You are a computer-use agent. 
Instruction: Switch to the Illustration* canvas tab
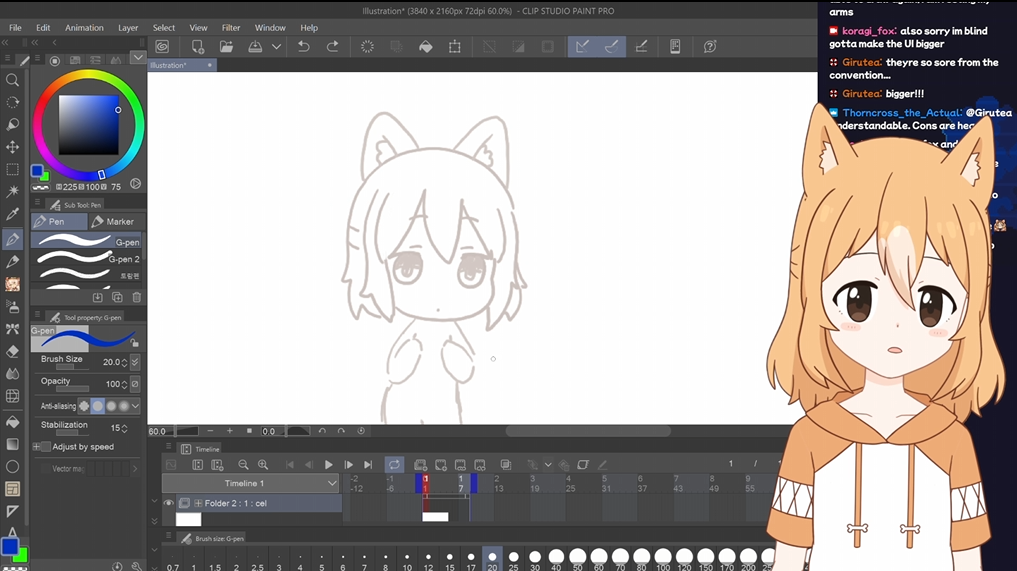pos(182,65)
